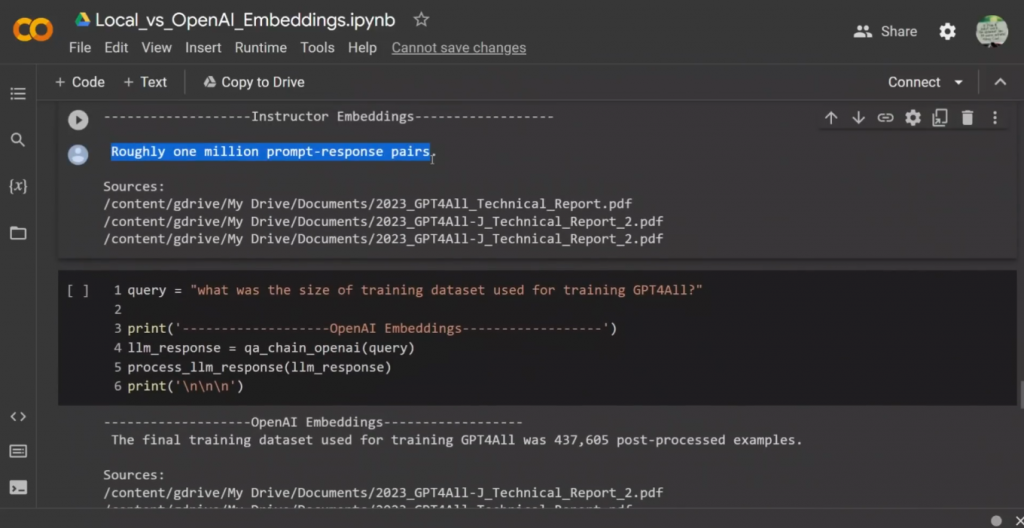Expand the Connect dropdown arrow
The image size is (1024, 528).
[959, 82]
